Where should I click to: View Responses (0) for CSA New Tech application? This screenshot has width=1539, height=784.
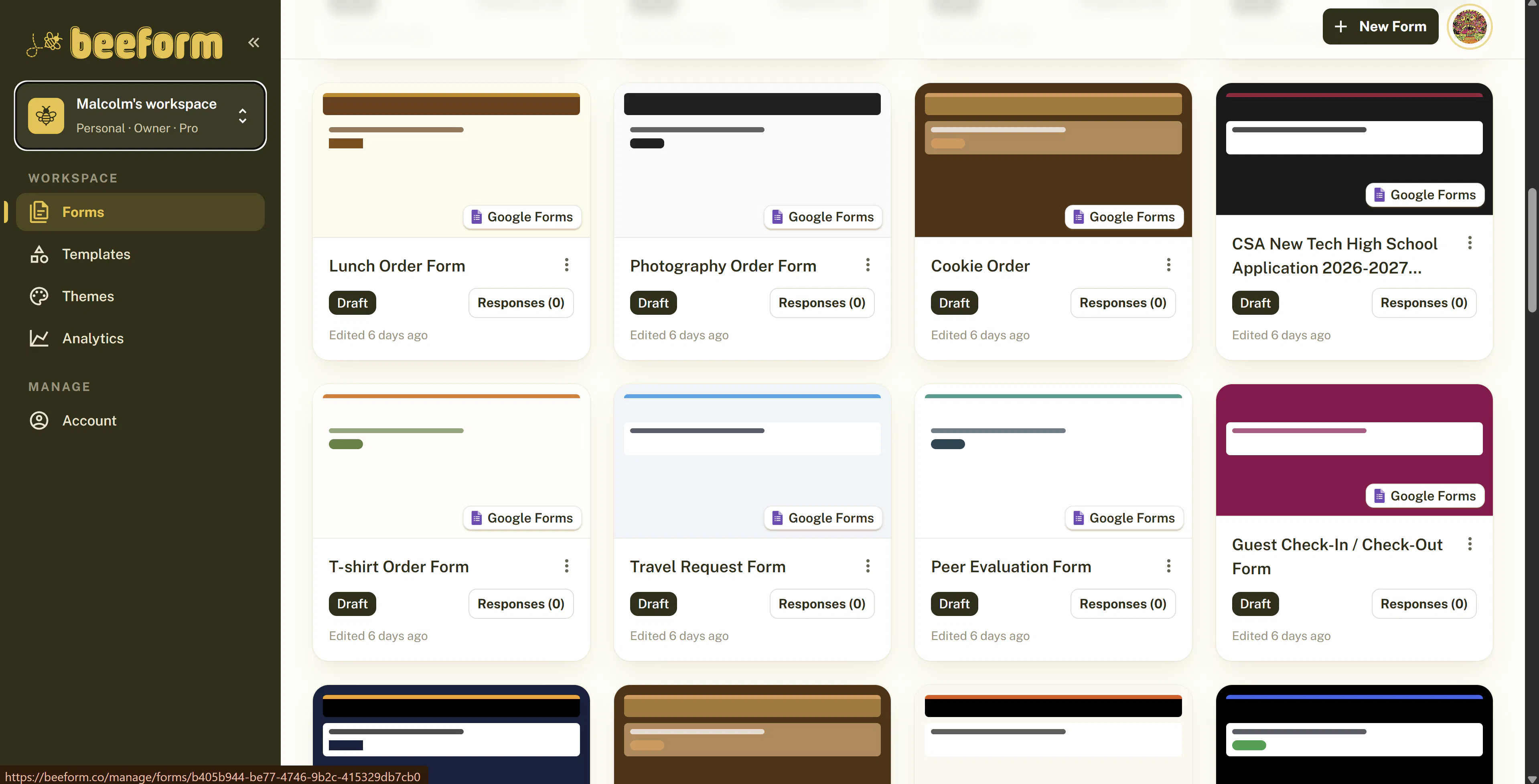click(x=1424, y=303)
